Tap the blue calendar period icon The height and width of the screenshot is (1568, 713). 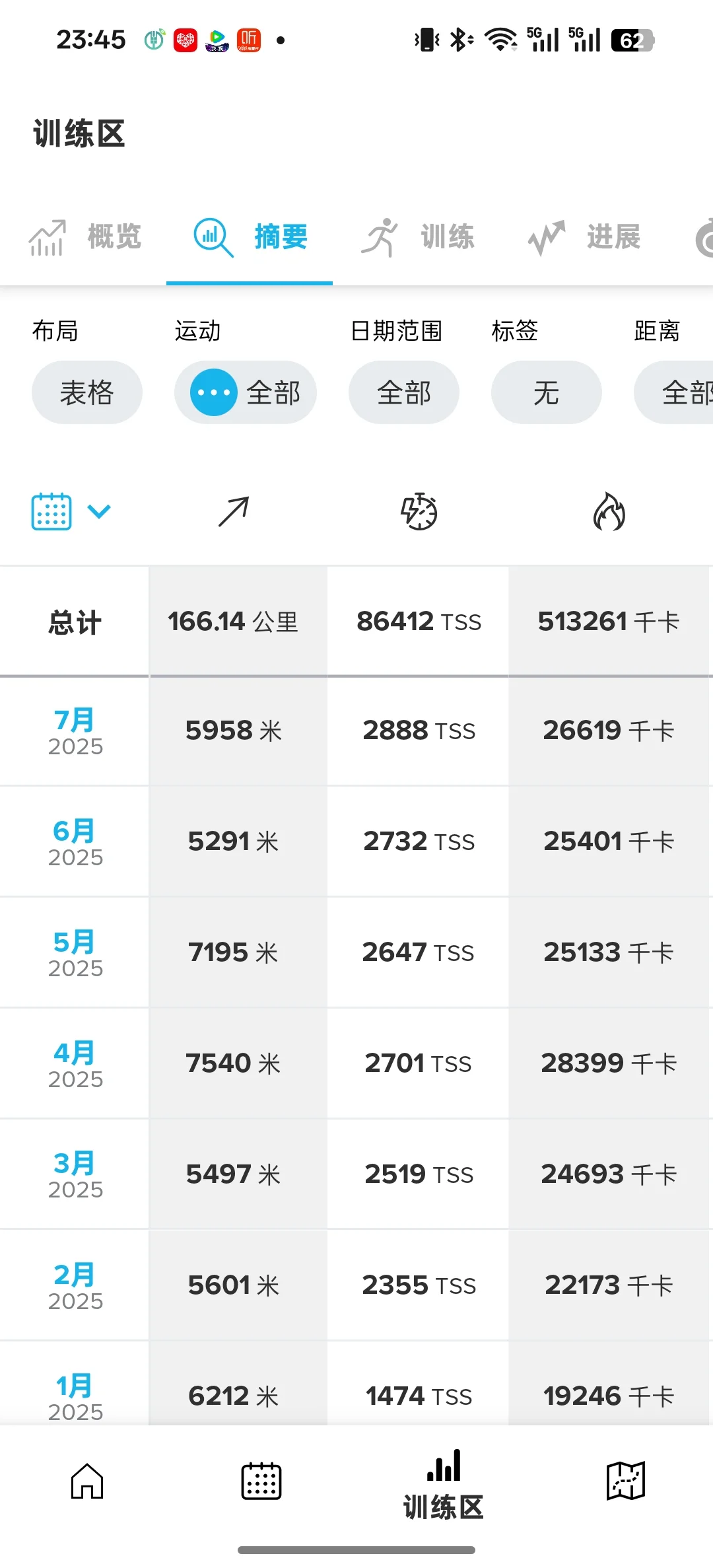pos(51,512)
